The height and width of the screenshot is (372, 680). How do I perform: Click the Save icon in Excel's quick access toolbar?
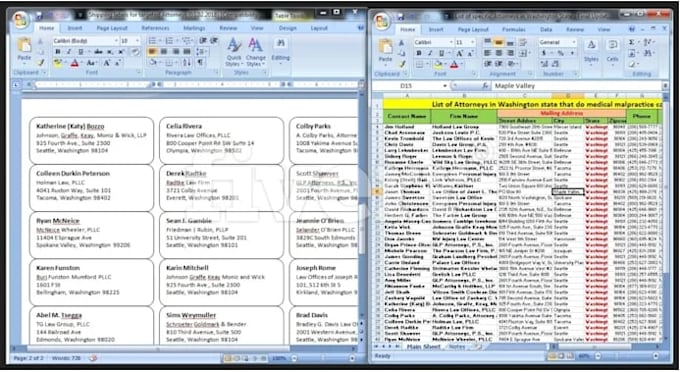(400, 16)
